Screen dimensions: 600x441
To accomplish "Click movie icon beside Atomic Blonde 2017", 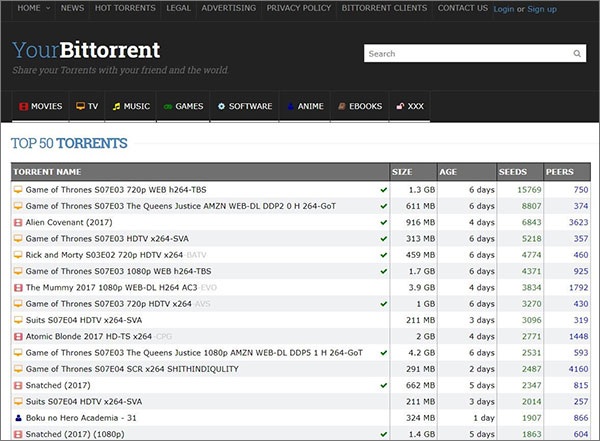I will (x=18, y=336).
